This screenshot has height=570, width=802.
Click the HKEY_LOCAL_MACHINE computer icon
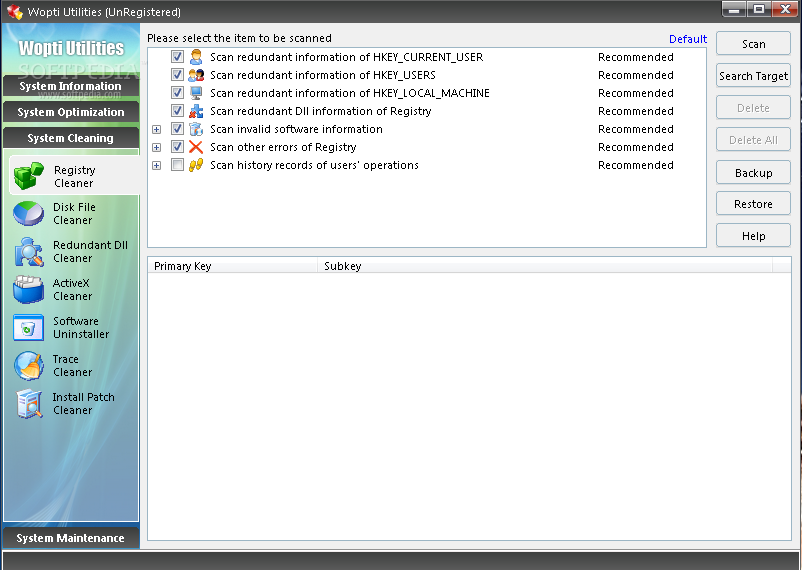click(196, 93)
